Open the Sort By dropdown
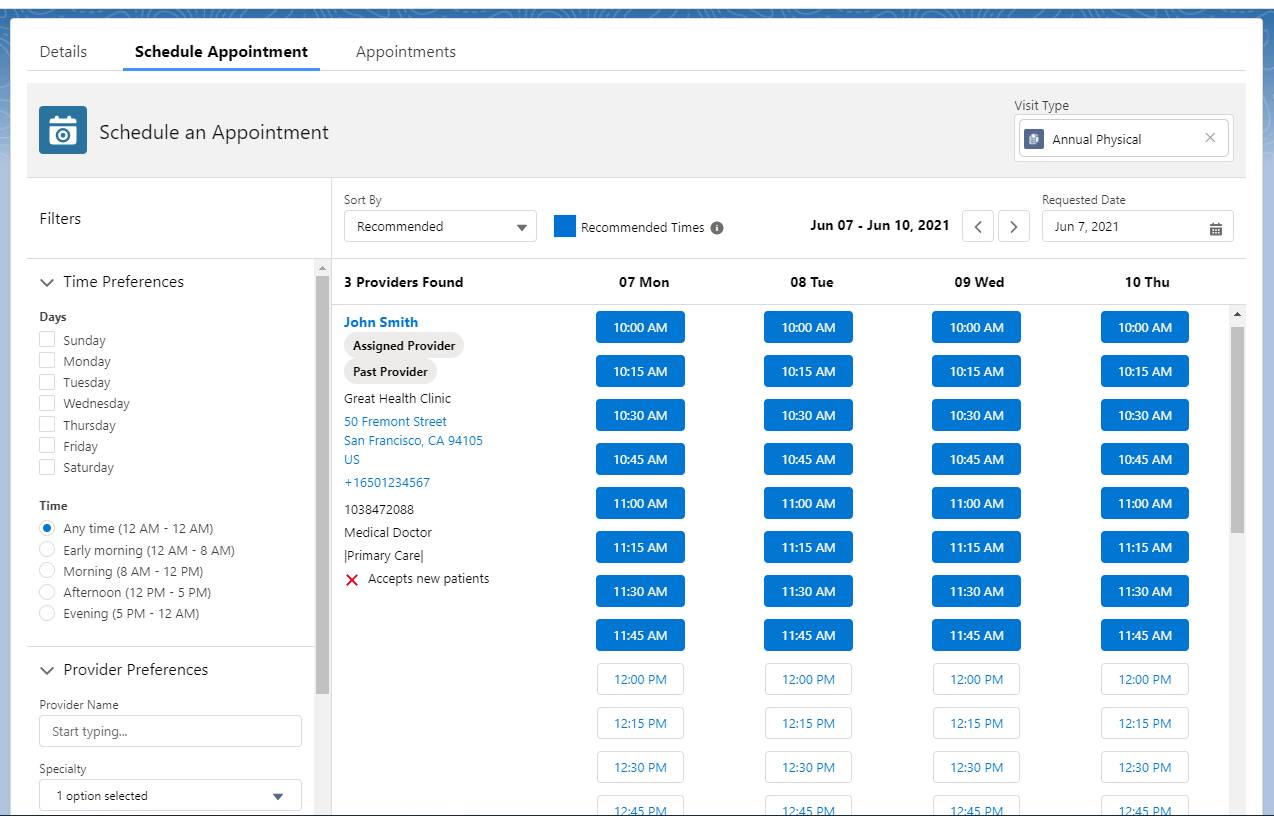Screen dimensions: 1274x816 tap(440, 226)
